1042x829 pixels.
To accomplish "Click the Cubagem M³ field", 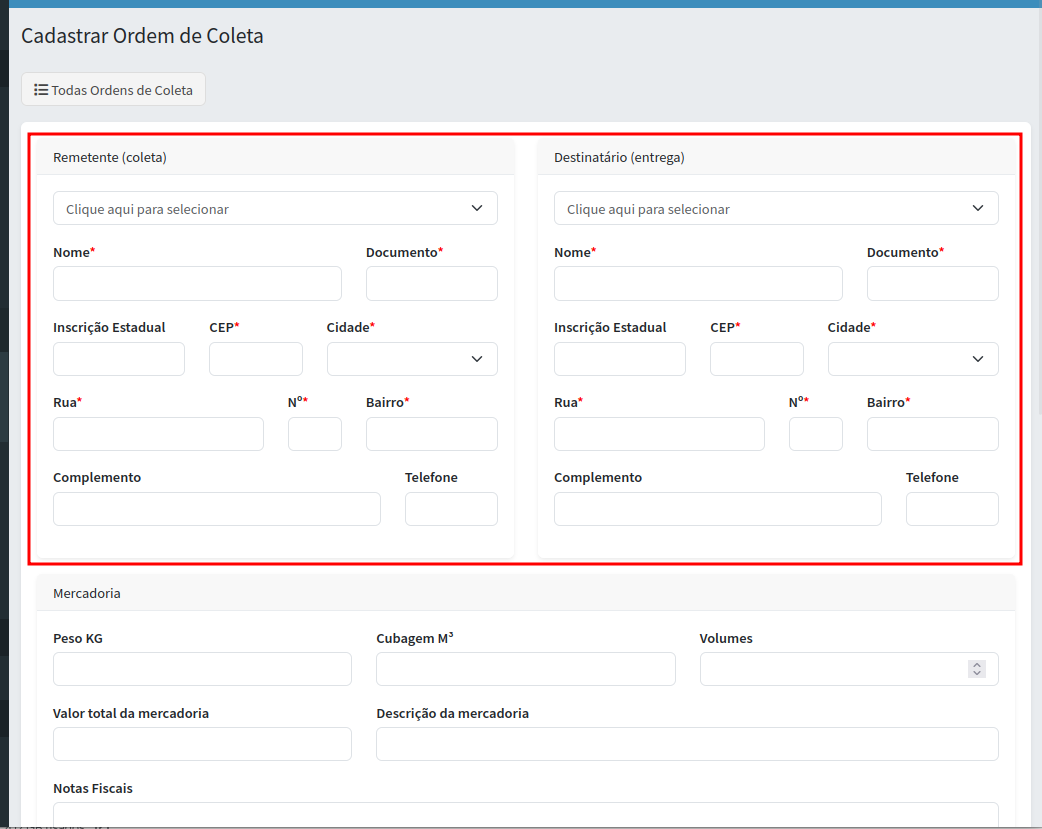I will 525,669.
